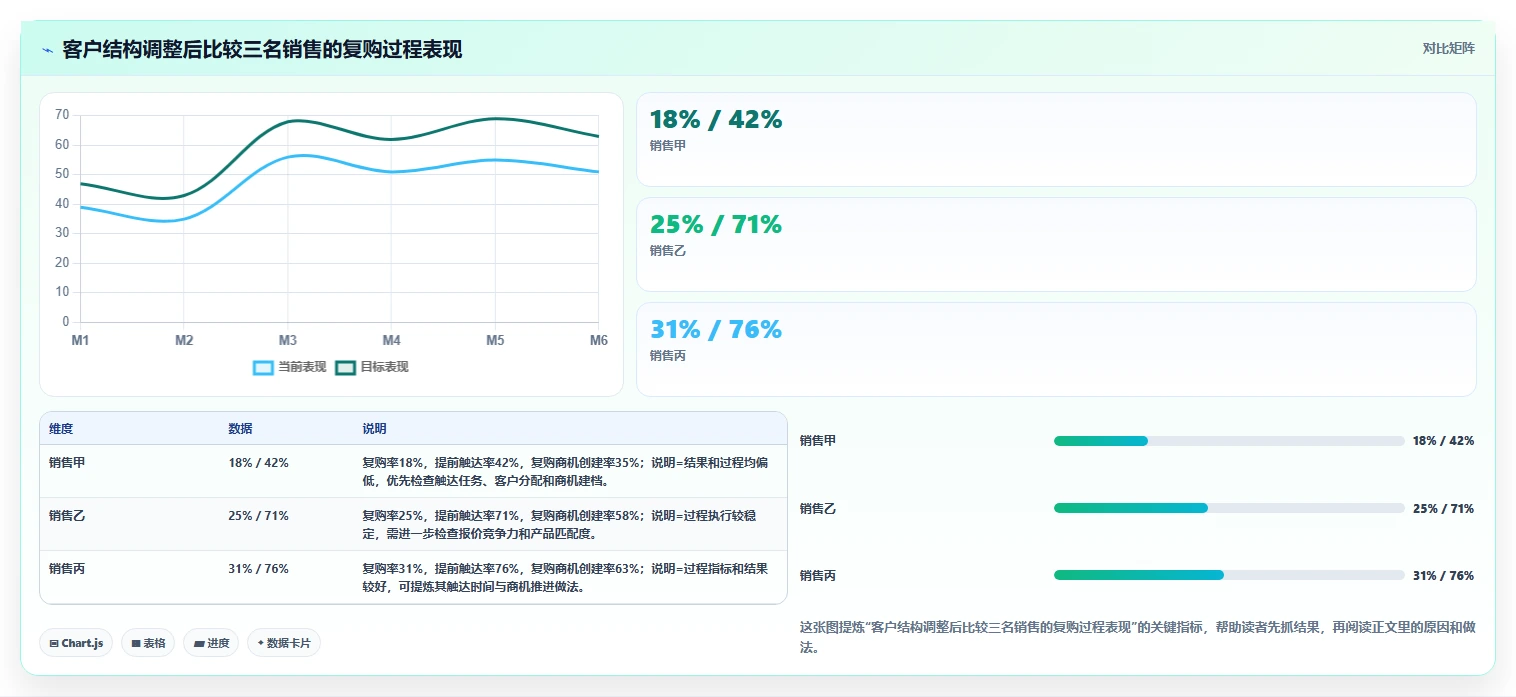This screenshot has height=697, width=1516.
Task: Click the 进度 tag
Action: coord(211,643)
